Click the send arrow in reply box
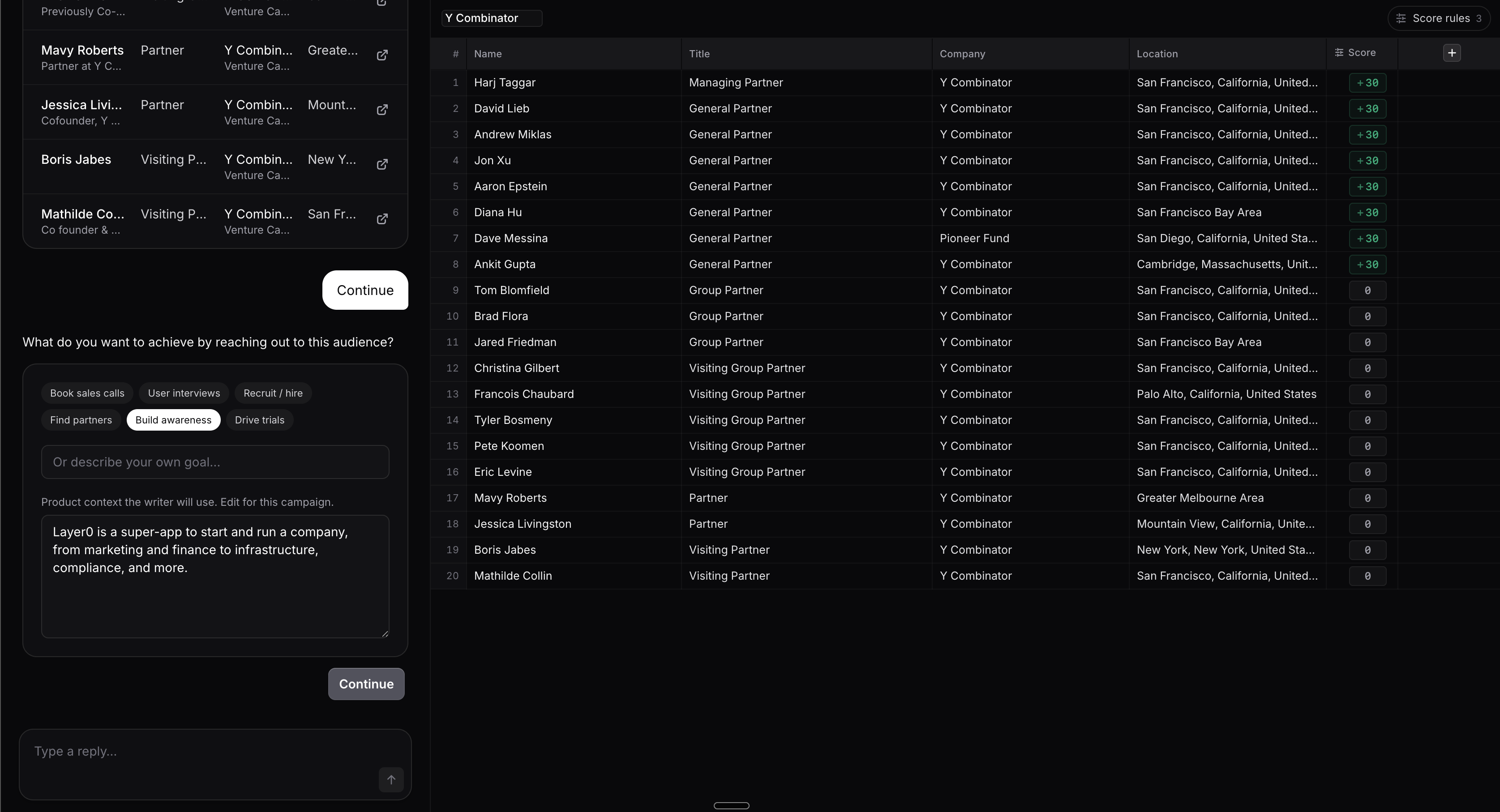The width and height of the screenshot is (1500, 812). point(391,779)
